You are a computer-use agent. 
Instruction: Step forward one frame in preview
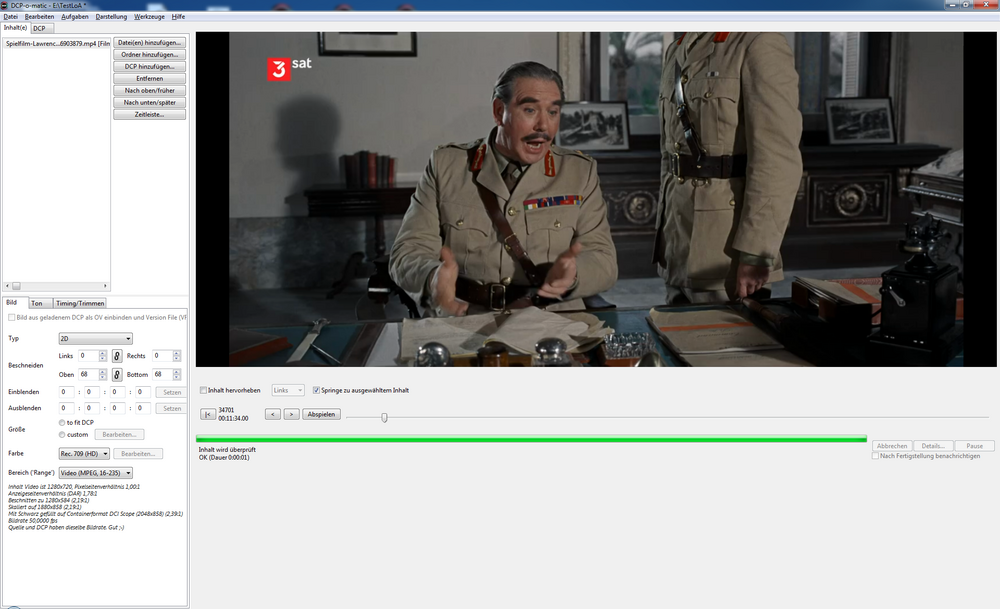point(291,414)
